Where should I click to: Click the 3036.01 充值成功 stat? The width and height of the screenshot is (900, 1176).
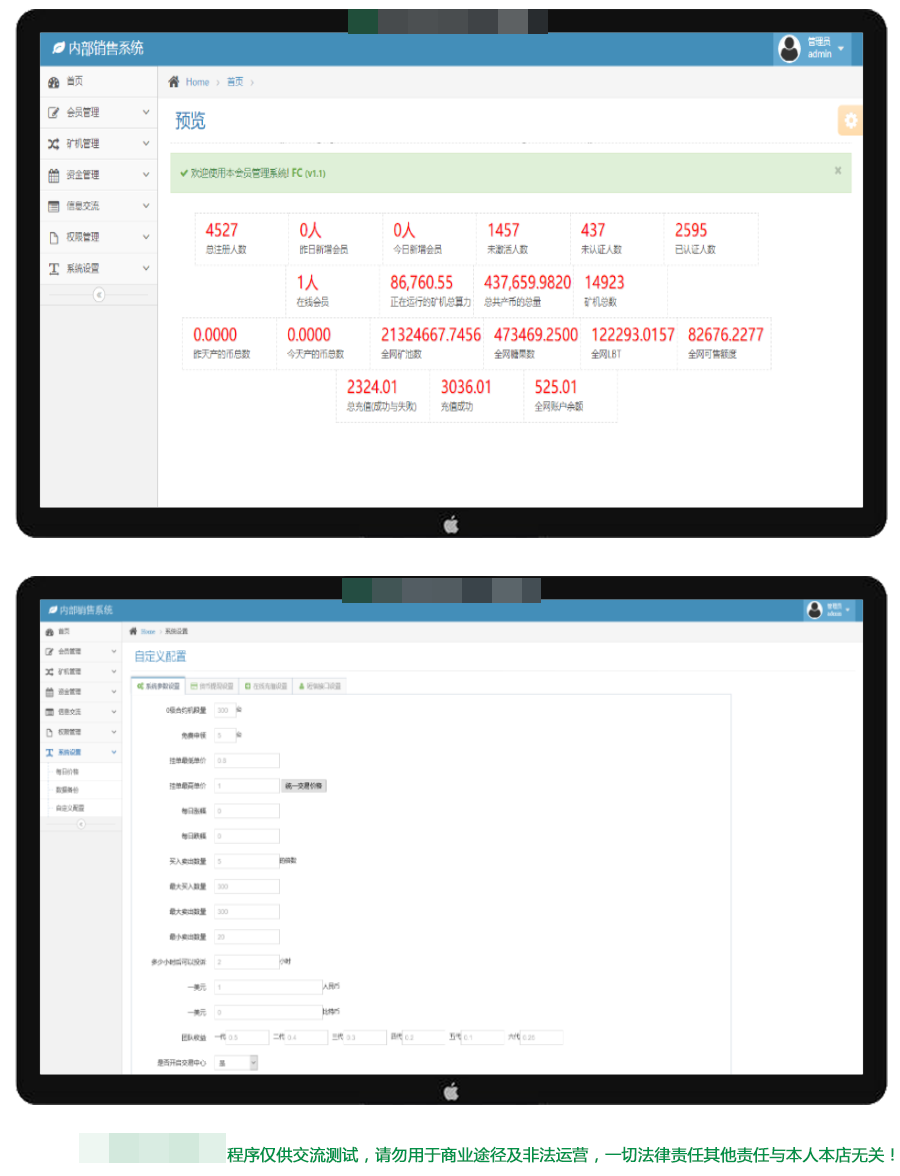coord(476,396)
